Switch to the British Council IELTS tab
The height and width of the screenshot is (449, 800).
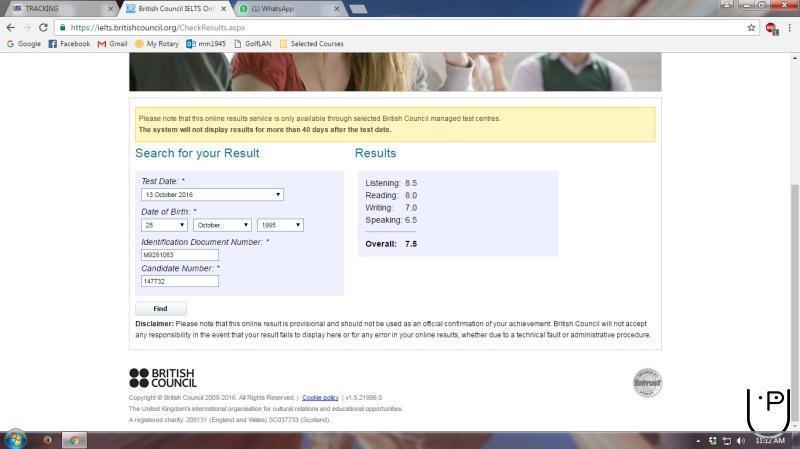coord(173,9)
